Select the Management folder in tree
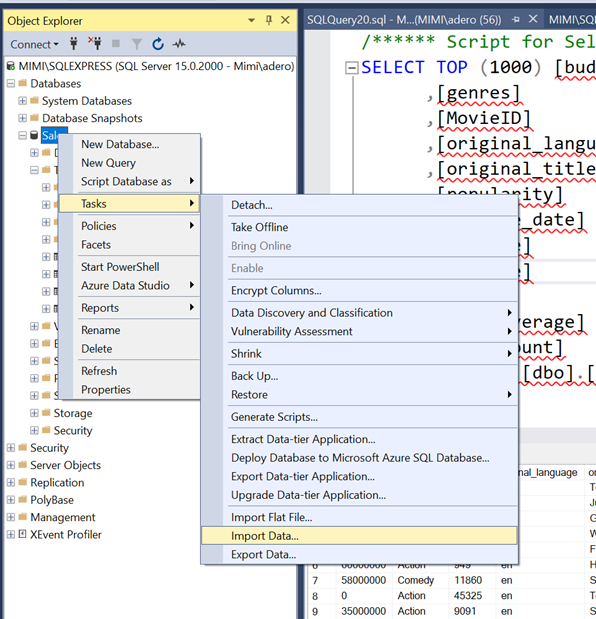Screen dimensions: 596x619 63,517
